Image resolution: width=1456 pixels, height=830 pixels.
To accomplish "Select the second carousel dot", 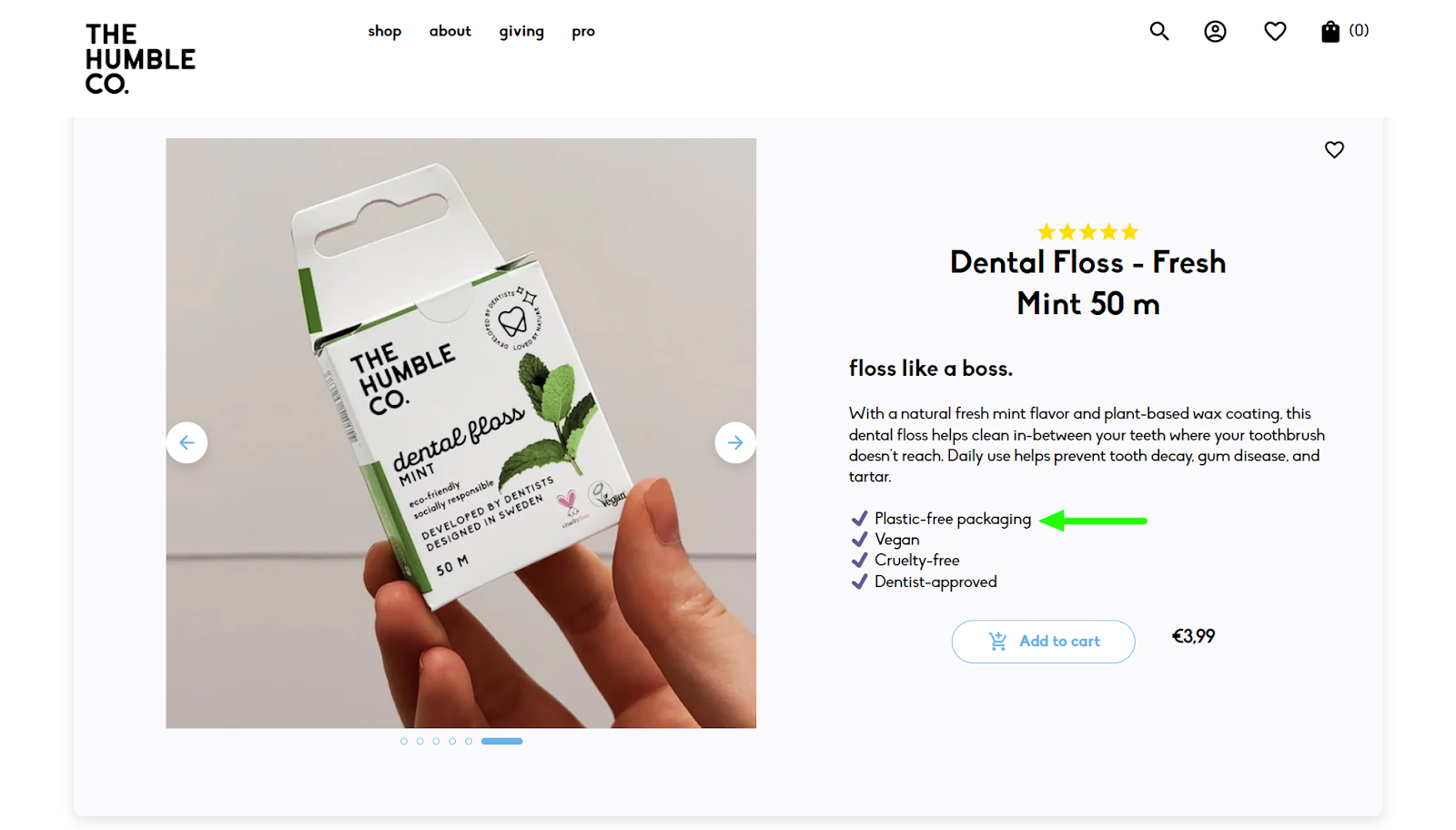I will click(x=420, y=741).
